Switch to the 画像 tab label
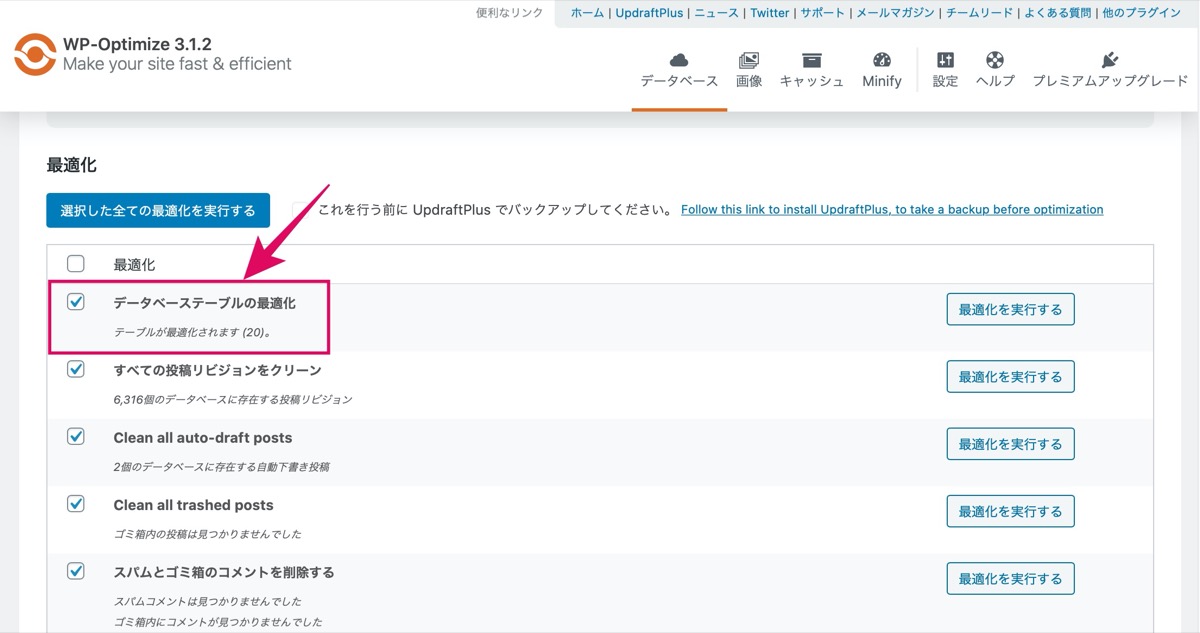Screen dimensions: 1200x633 749,81
